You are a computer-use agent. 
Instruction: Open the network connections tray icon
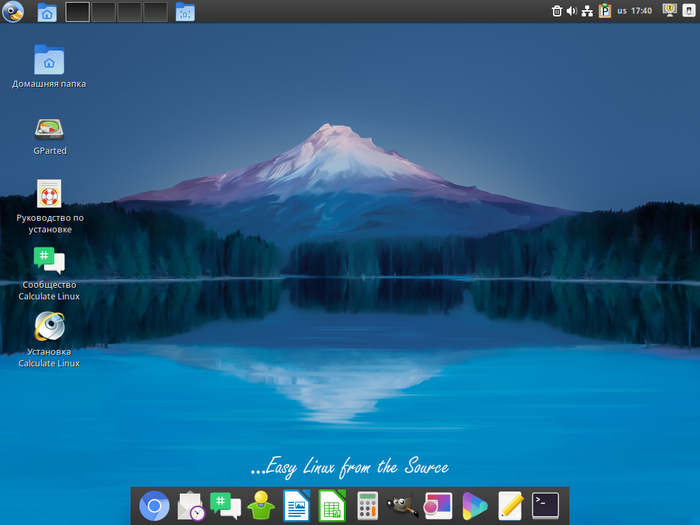click(588, 11)
